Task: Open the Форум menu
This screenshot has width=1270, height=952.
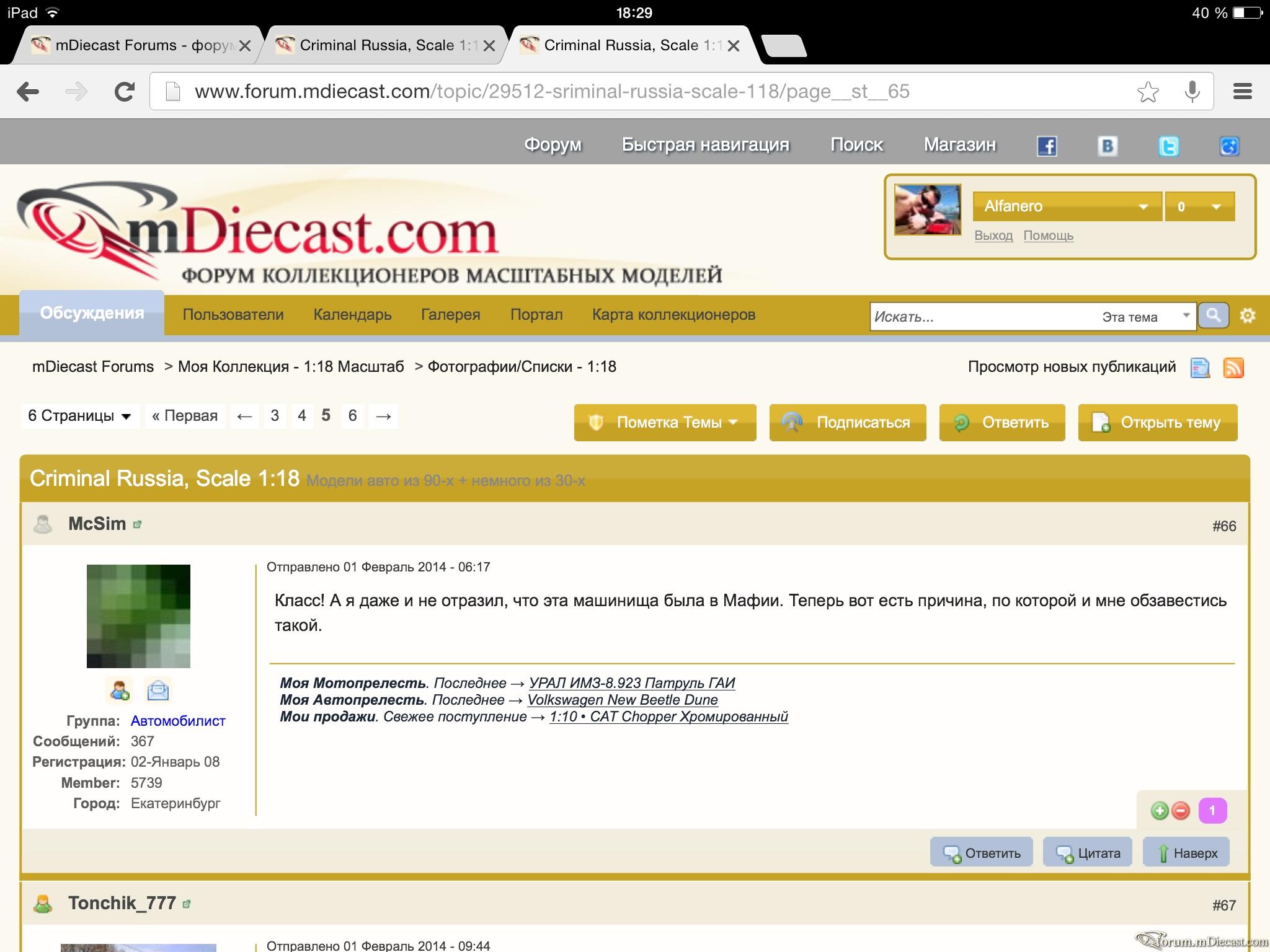Action: click(x=553, y=144)
